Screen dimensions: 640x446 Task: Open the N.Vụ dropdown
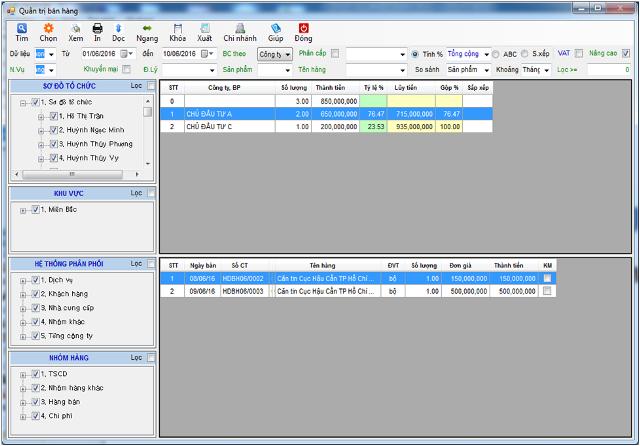pos(51,70)
